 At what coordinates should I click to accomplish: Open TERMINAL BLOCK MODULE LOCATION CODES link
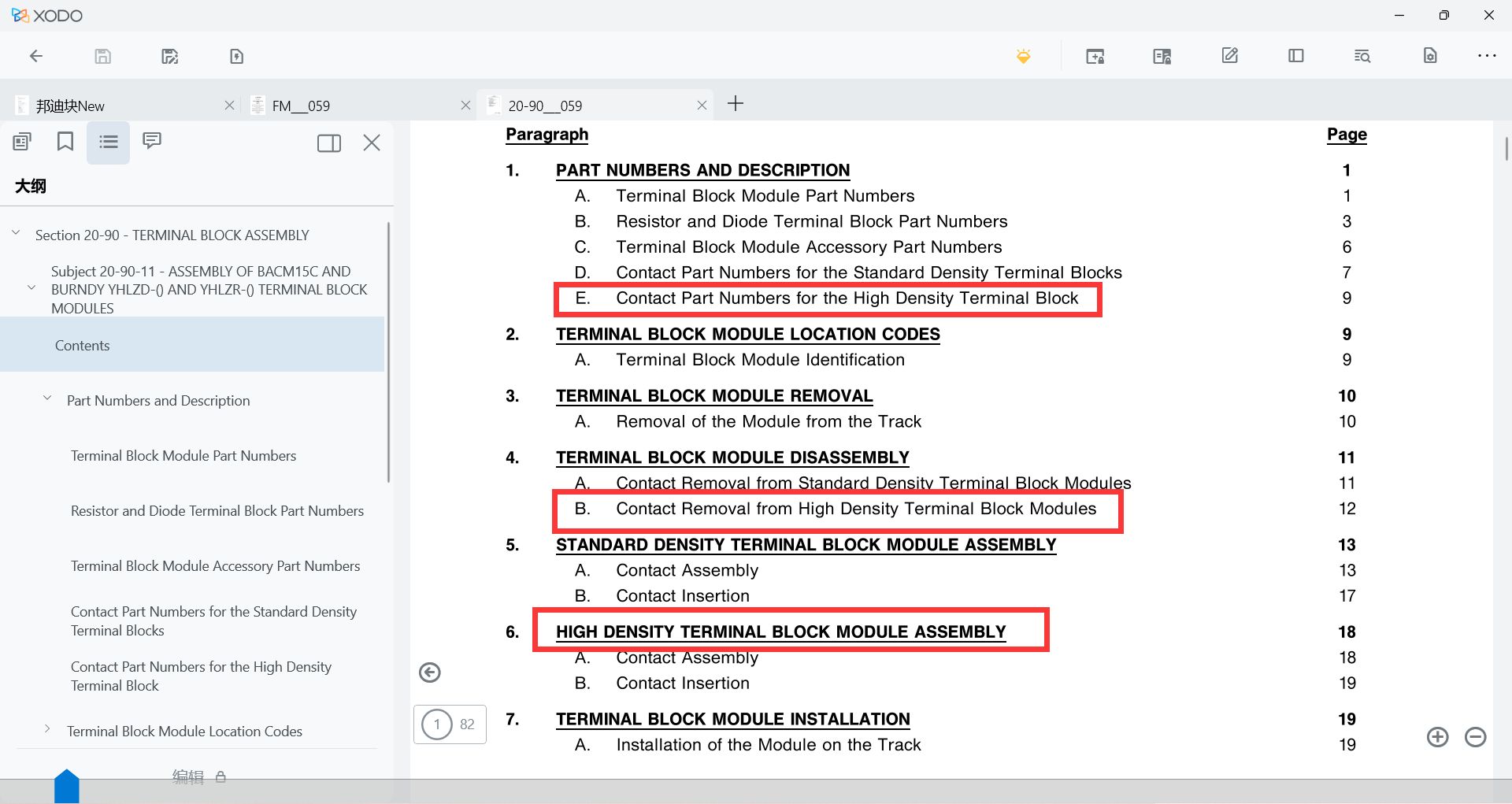pos(747,334)
